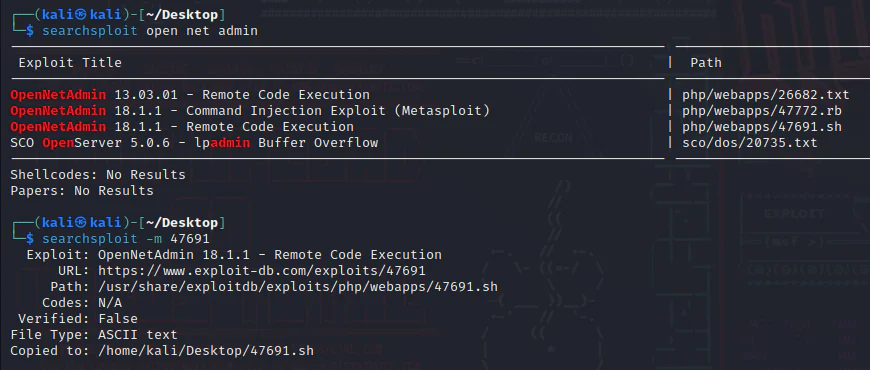Click the path 'php/webapps/26682.txt'
The width and height of the screenshot is (870, 370).
click(766, 95)
